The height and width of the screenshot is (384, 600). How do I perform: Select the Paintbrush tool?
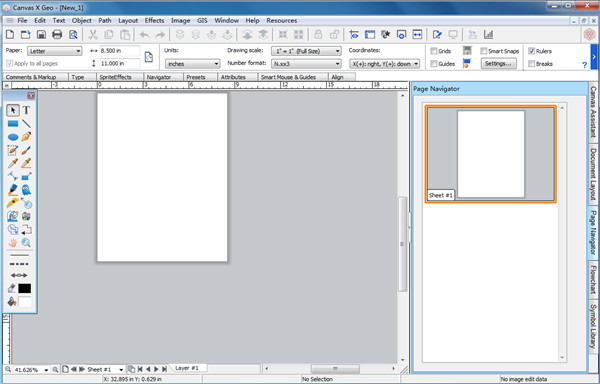point(26,150)
